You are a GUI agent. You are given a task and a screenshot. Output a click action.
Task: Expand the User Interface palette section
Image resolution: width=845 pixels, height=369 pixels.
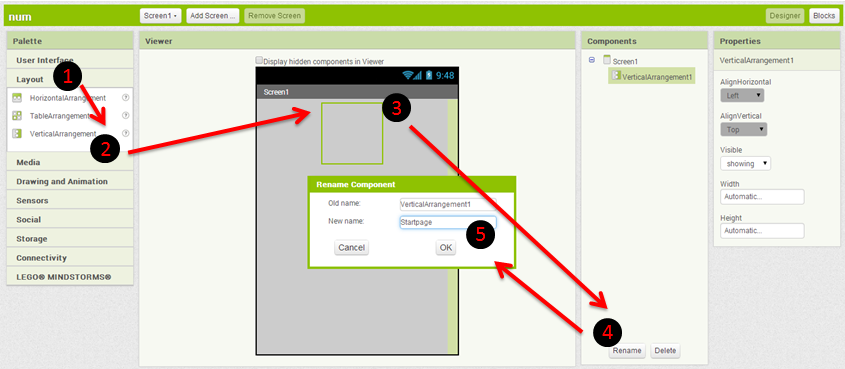(70, 60)
